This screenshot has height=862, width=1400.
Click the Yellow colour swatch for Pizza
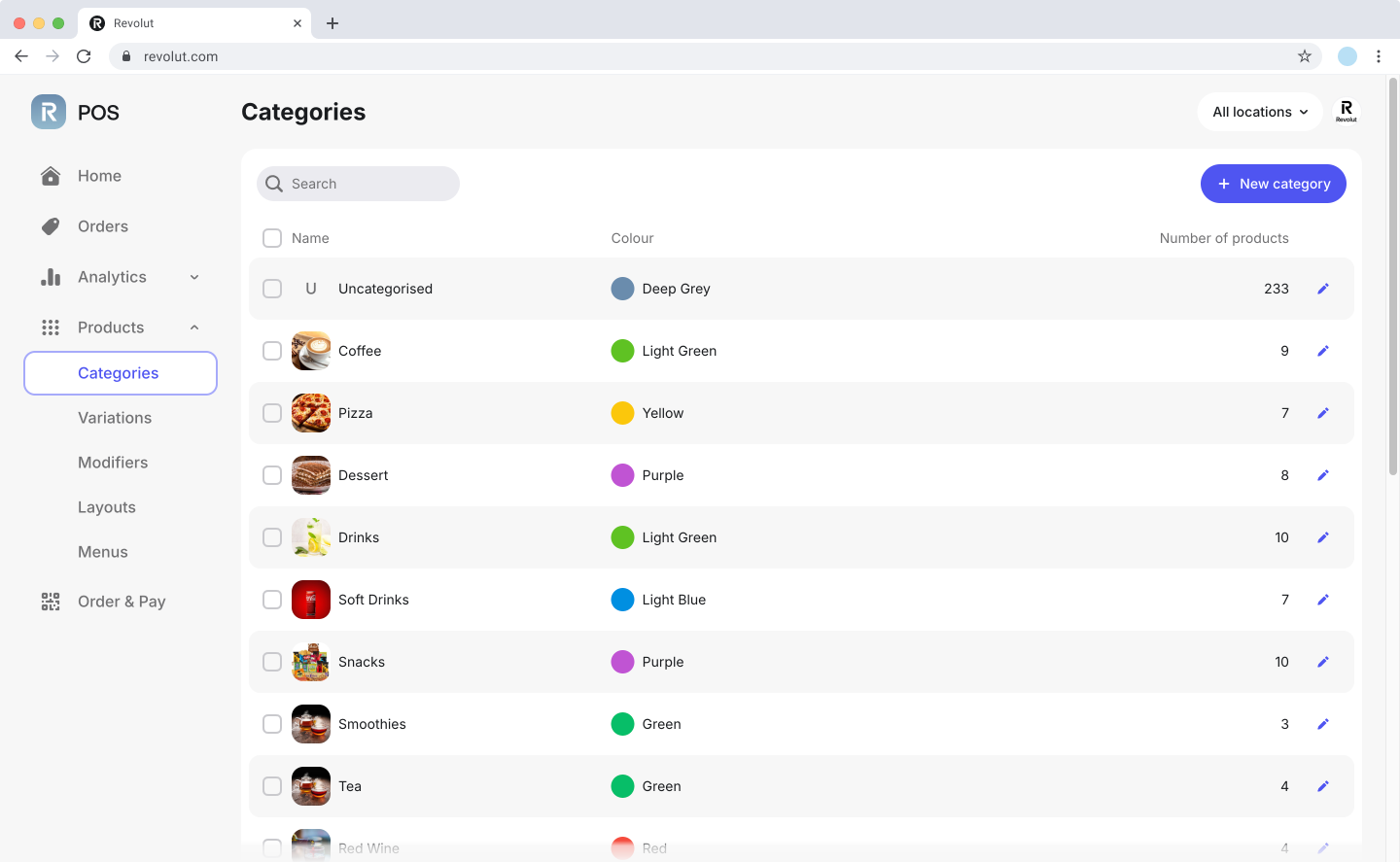pos(622,413)
